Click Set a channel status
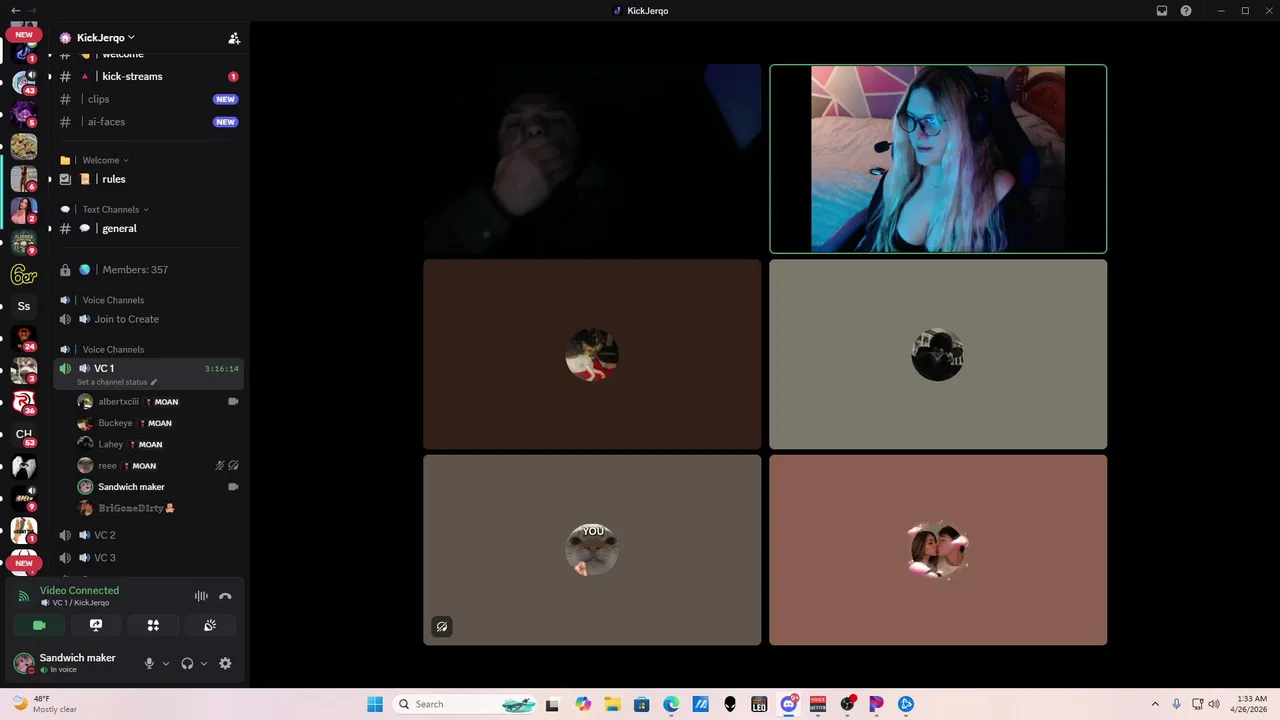 click(x=117, y=382)
